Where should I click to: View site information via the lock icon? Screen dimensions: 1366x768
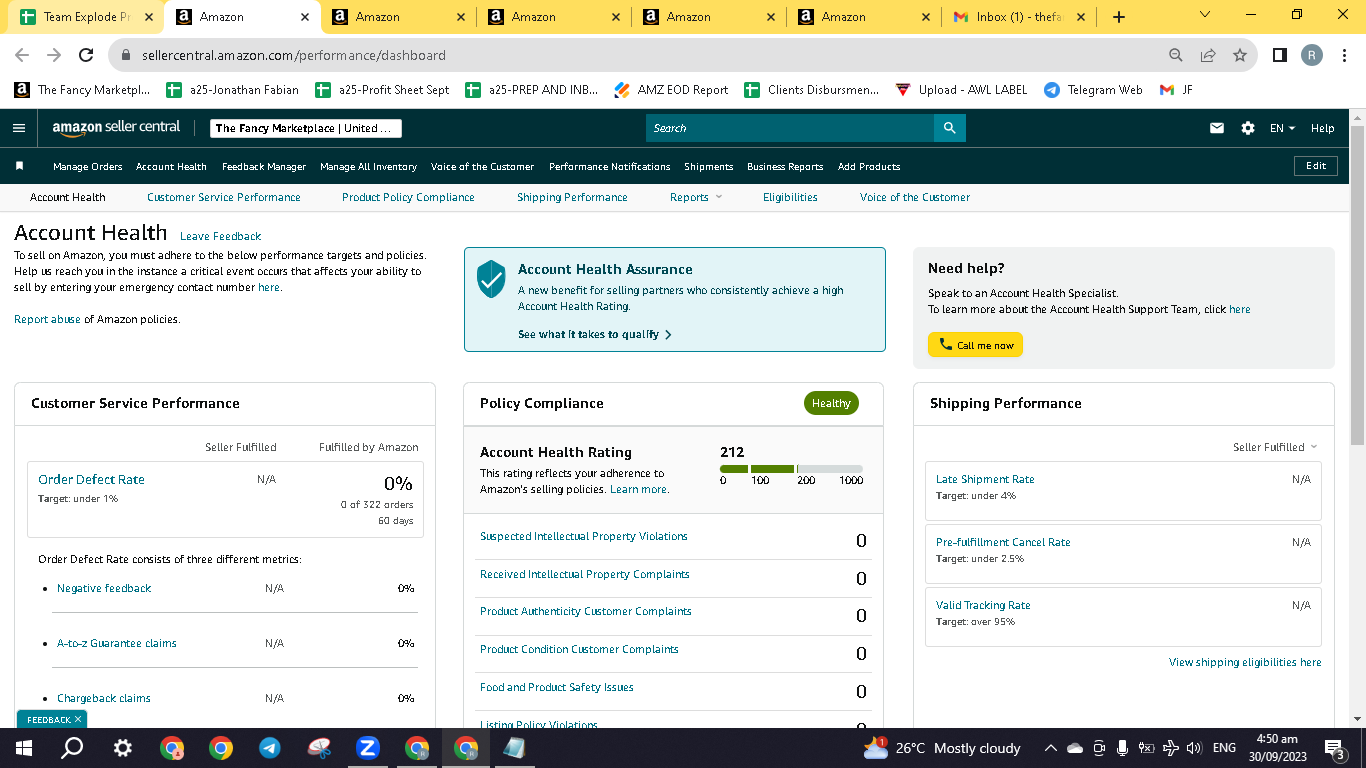click(x=126, y=55)
